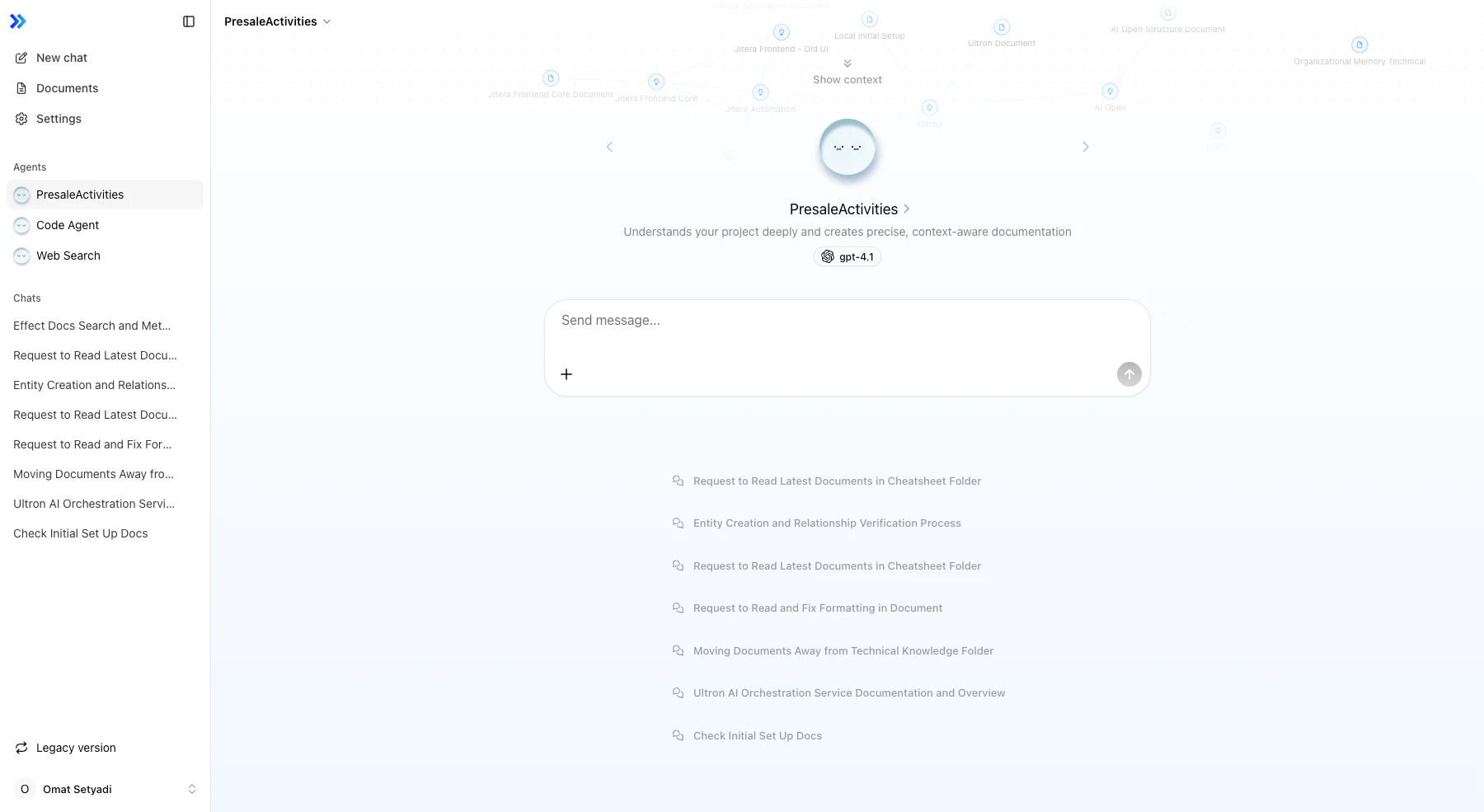Click the Jitera Frontend Core Document graph node

tap(551, 78)
